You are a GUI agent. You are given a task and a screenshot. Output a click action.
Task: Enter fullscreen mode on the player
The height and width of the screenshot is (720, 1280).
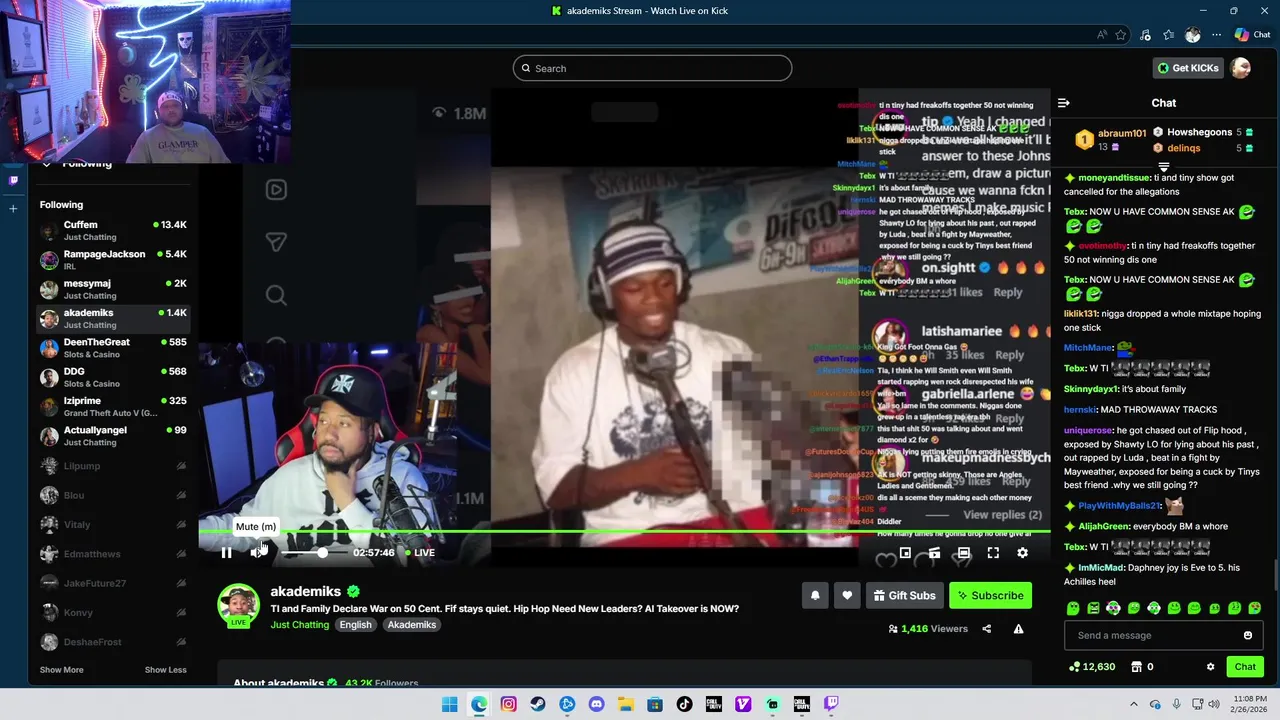click(993, 552)
